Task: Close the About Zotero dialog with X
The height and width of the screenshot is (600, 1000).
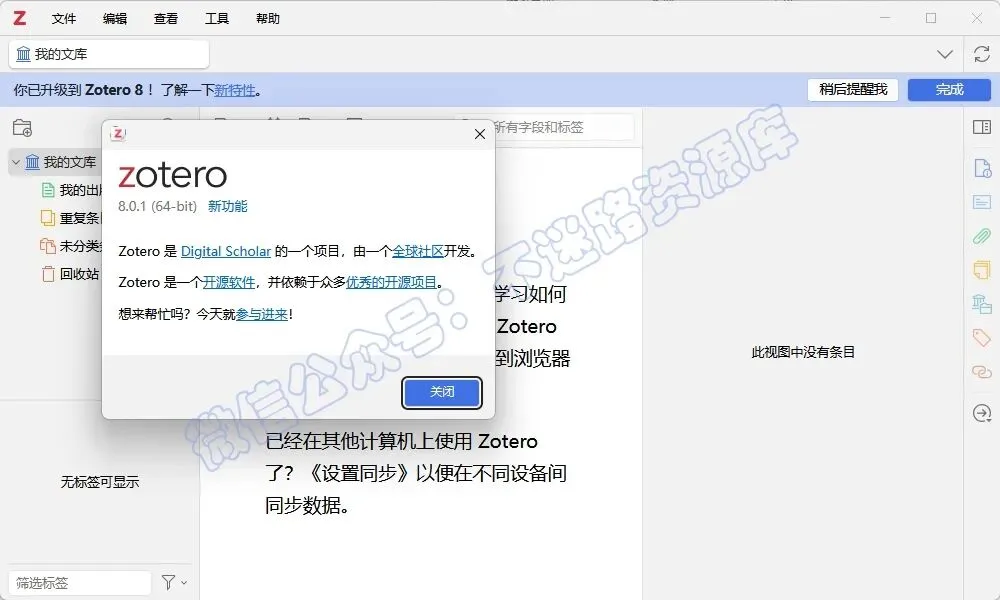Action: (480, 134)
